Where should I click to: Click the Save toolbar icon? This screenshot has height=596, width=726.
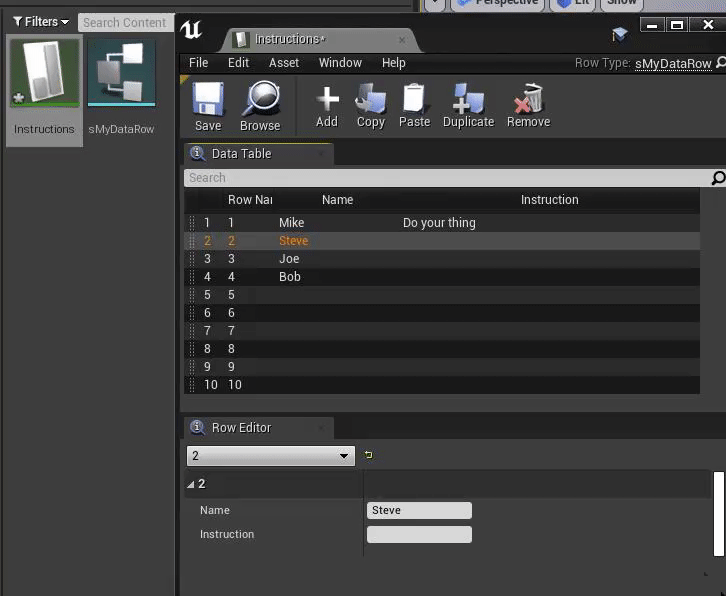[208, 99]
